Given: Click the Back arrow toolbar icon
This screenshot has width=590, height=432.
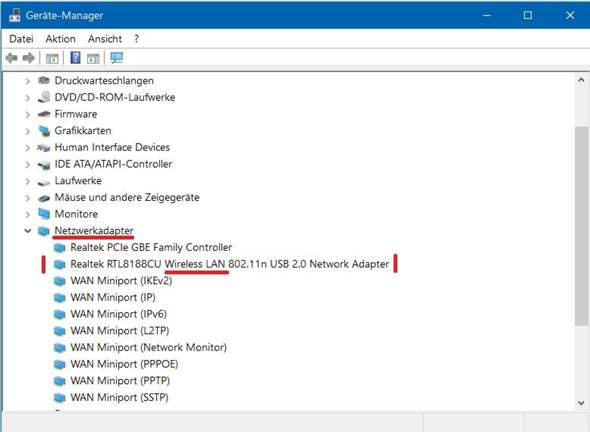Looking at the screenshot, I should pos(12,58).
